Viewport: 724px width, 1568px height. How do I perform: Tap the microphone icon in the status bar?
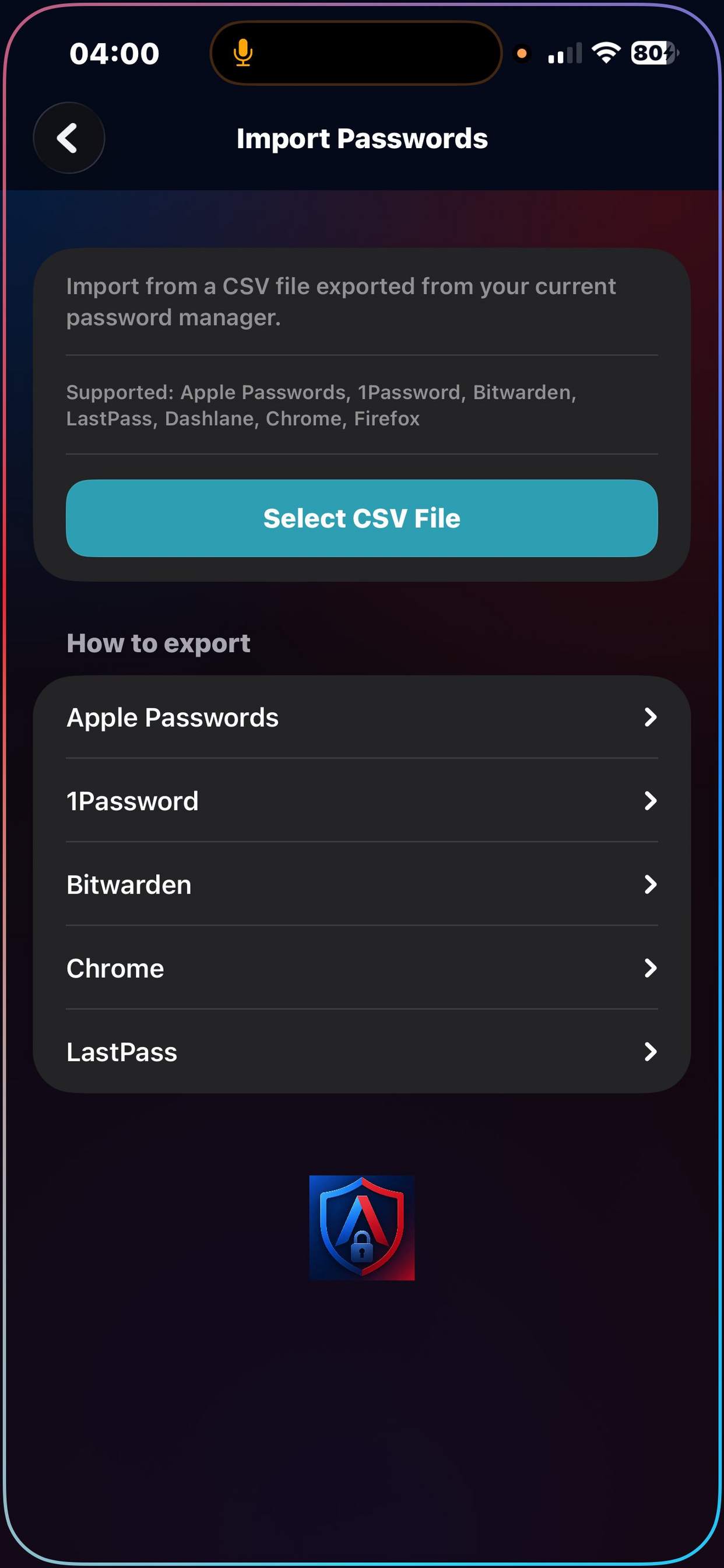coord(242,52)
